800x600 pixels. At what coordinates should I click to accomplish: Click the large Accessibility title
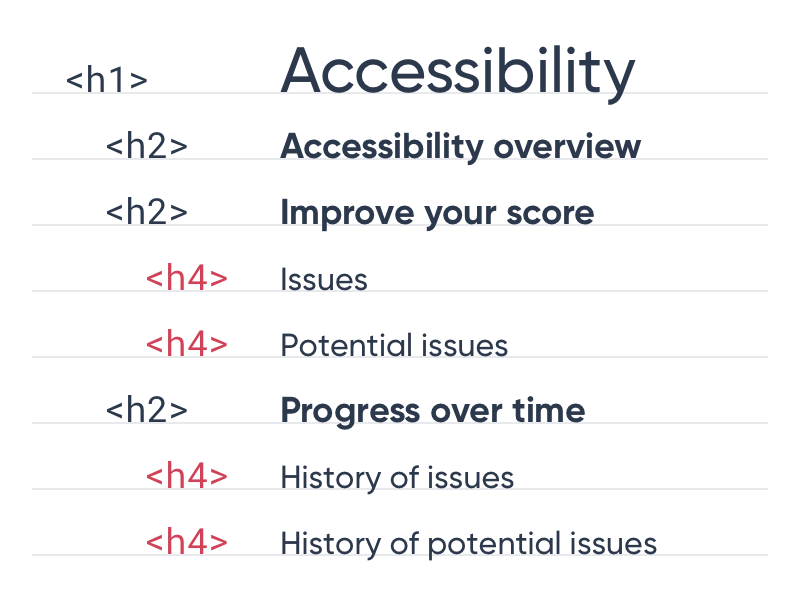[x=457, y=72]
